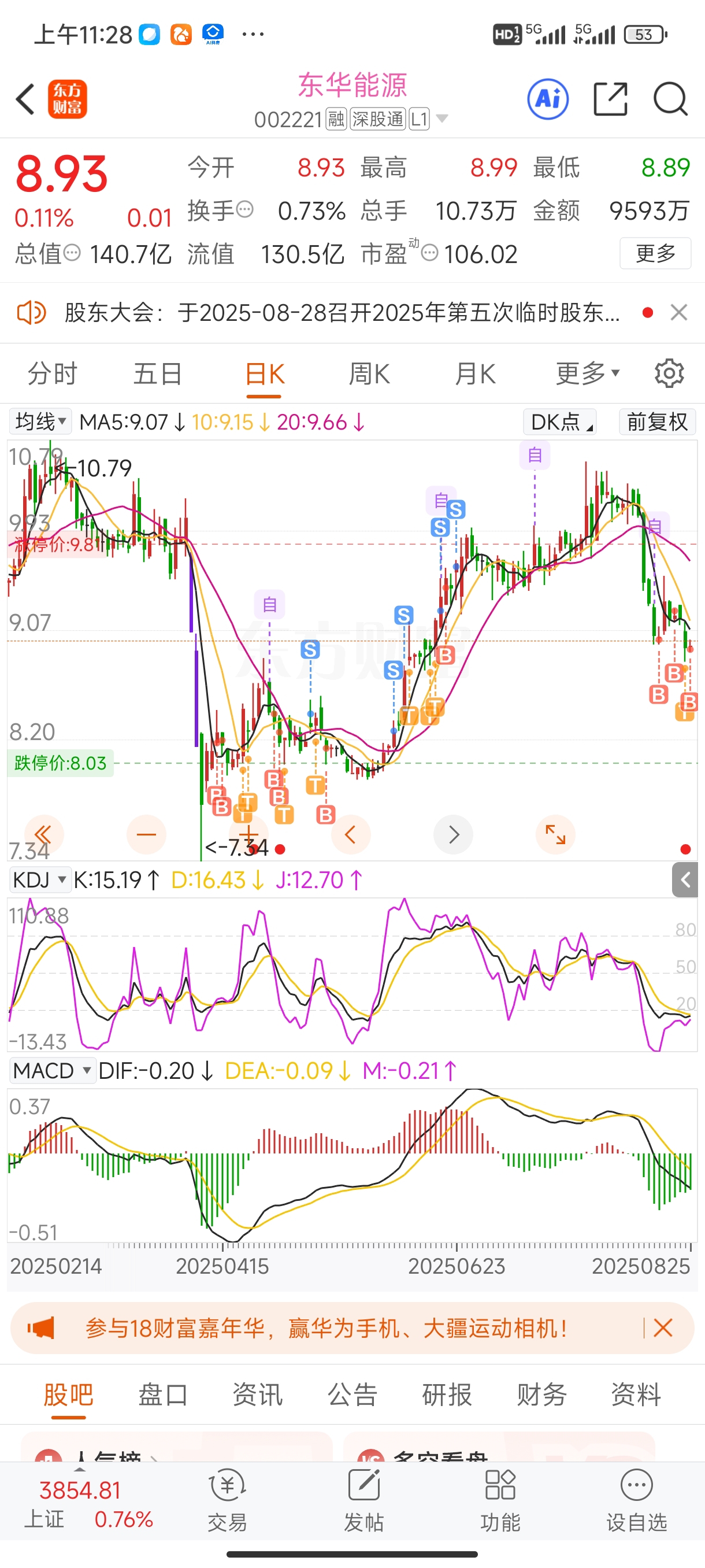Zoom out chart with minus button
This screenshot has width=705, height=1568.
pos(146,834)
